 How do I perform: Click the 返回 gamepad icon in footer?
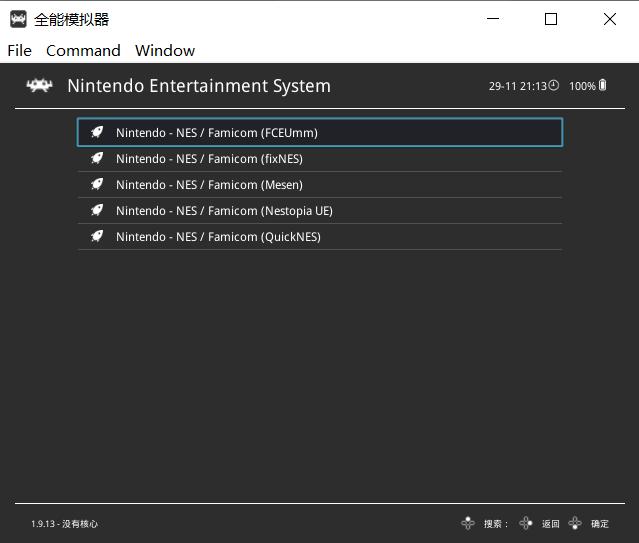tap(526, 523)
